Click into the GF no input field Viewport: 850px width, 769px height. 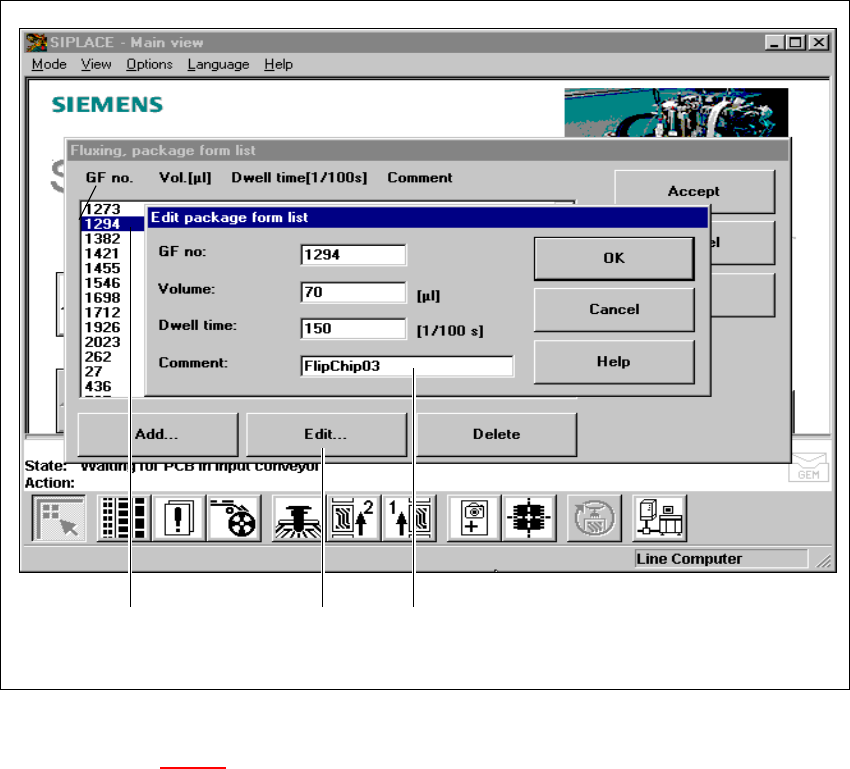[x=353, y=255]
